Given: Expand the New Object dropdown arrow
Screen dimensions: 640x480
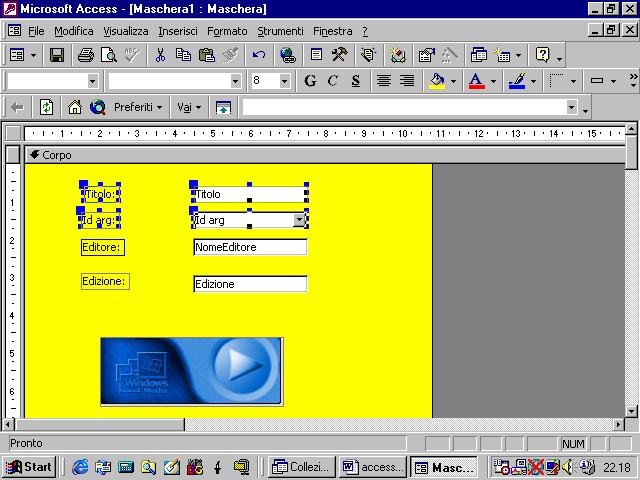Looking at the screenshot, I should (518, 55).
